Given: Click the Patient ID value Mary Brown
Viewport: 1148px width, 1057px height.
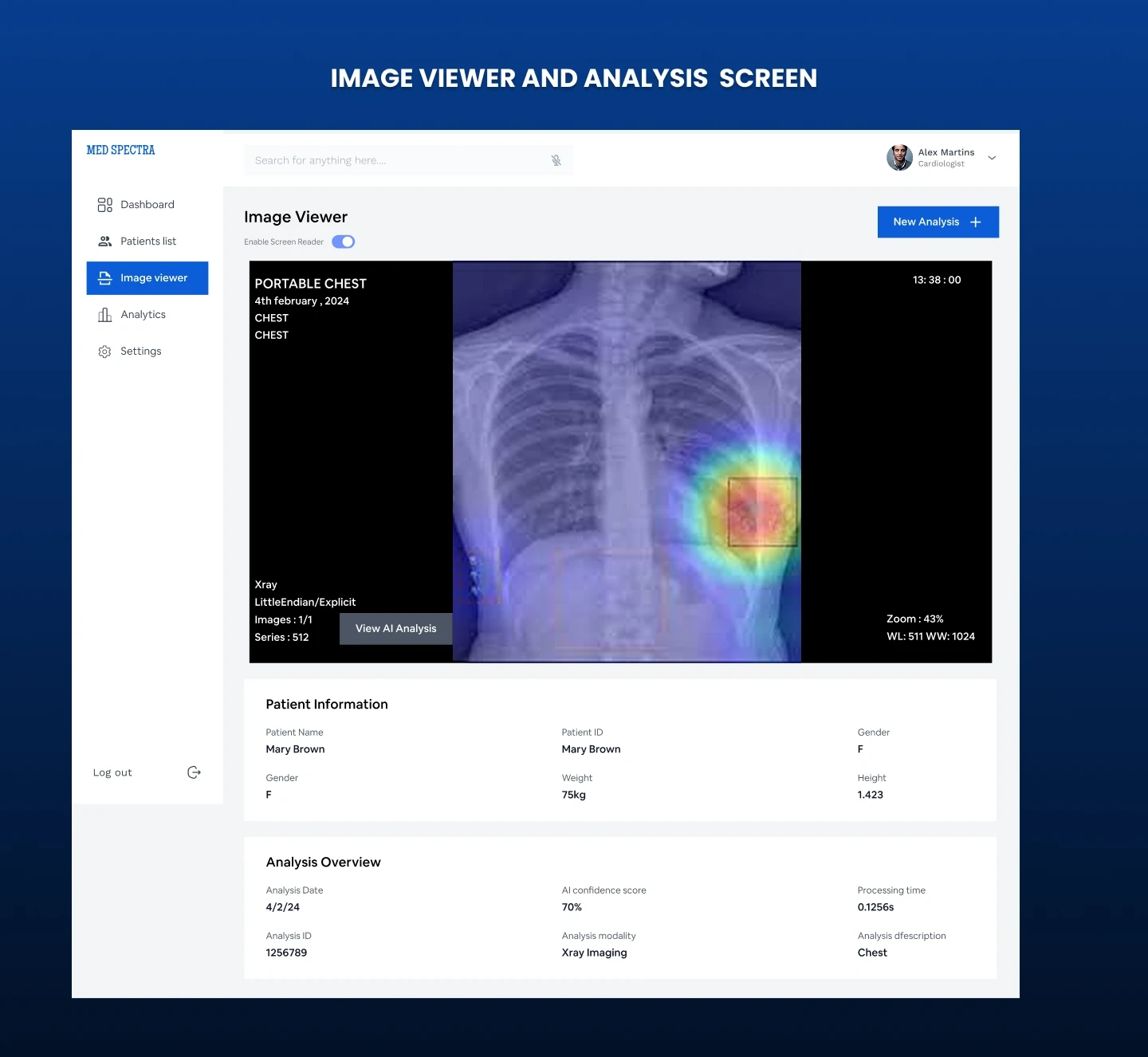Looking at the screenshot, I should 592,749.
